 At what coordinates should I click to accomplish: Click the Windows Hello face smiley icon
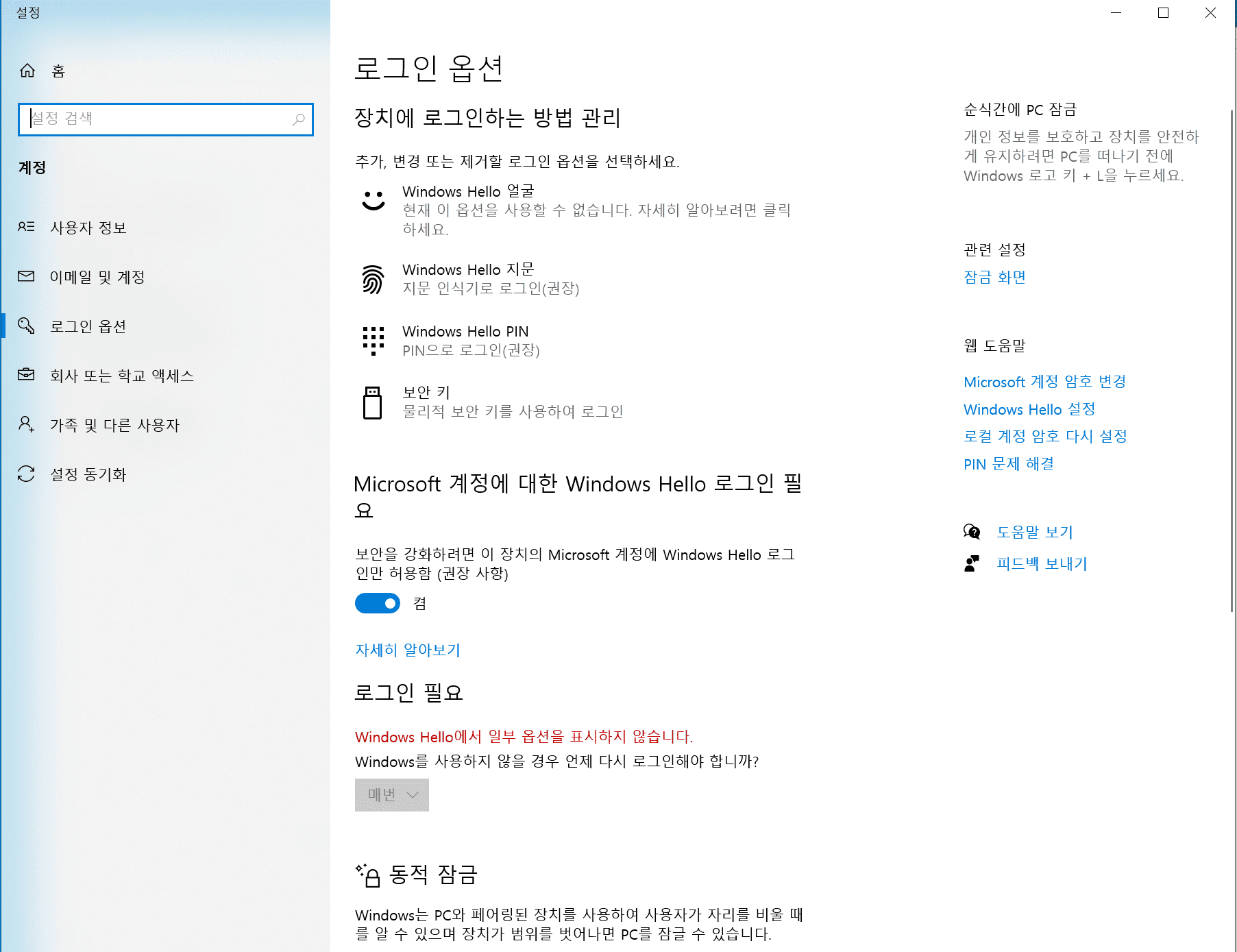pyautogui.click(x=373, y=200)
